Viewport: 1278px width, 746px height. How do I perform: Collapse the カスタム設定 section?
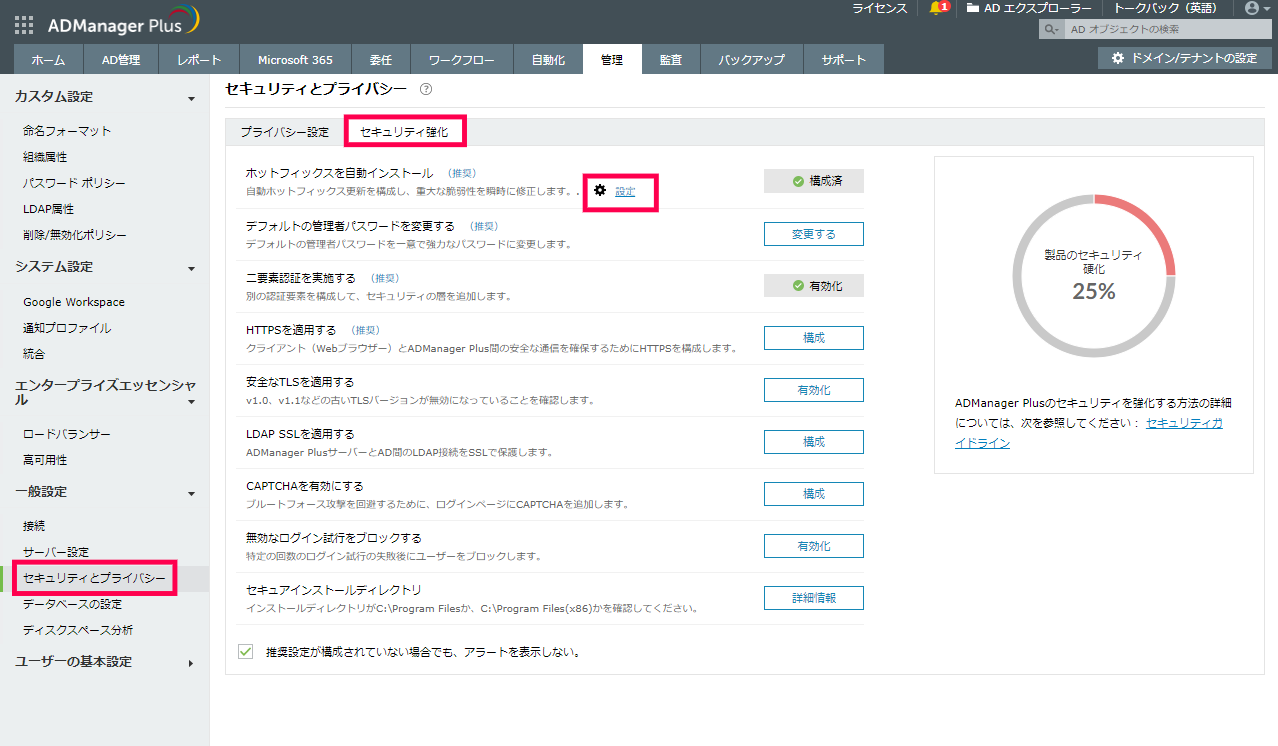pyautogui.click(x=191, y=98)
